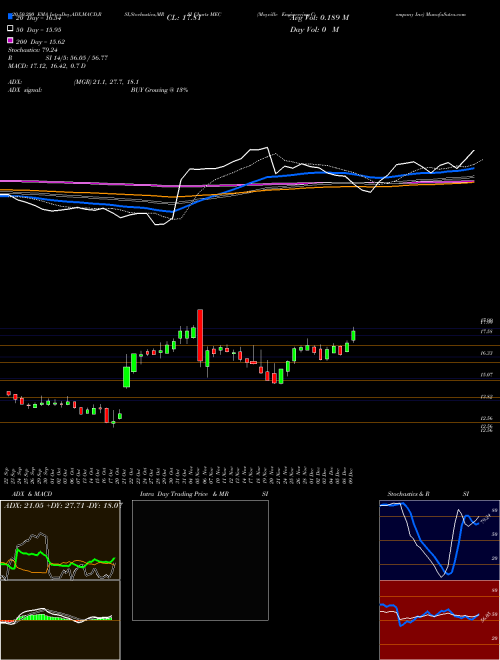The width and height of the screenshot is (500, 660).
Task: Click the last green candlestick on the right
Action: 354,335
